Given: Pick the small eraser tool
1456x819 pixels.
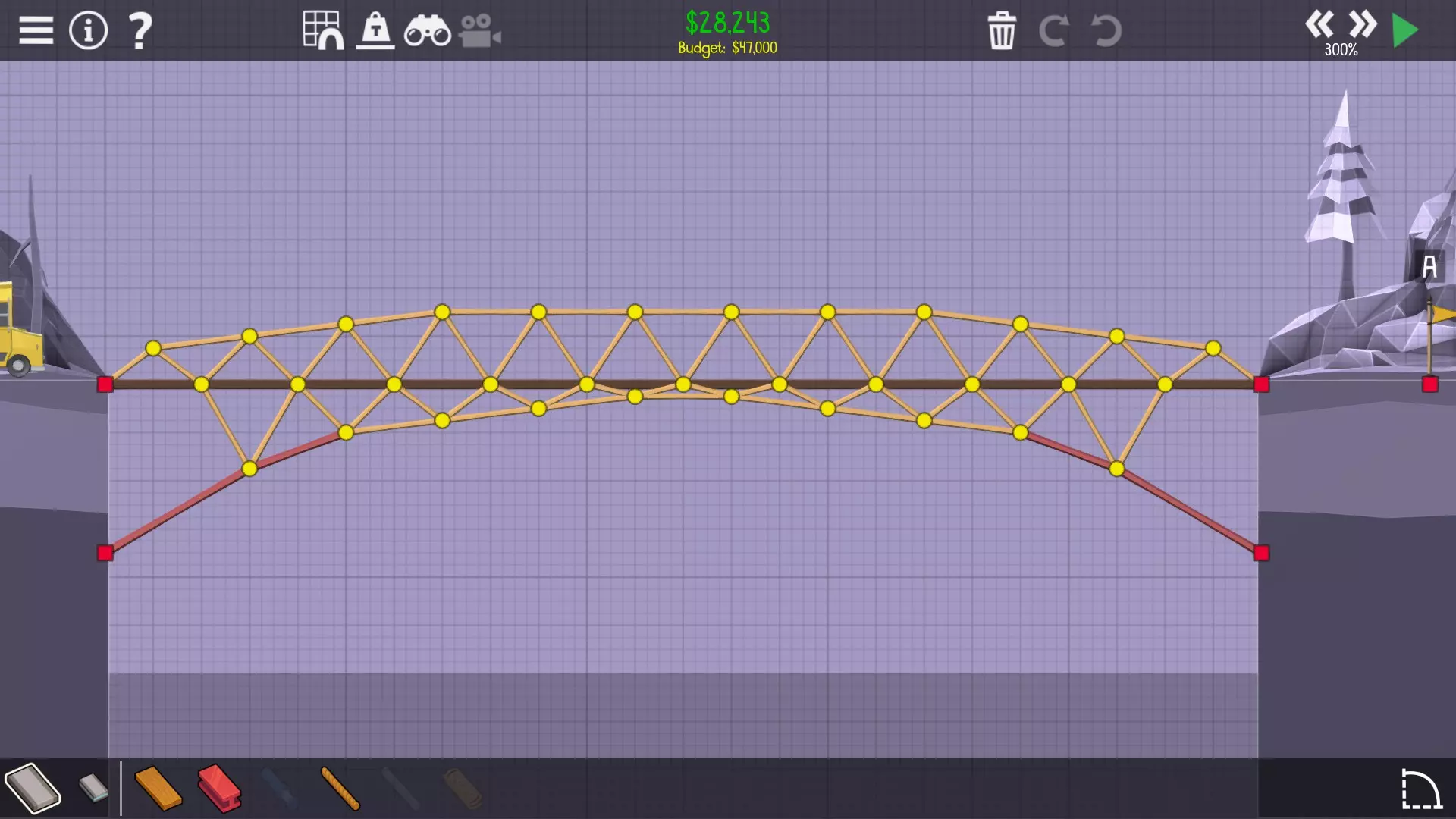Looking at the screenshot, I should 93,788.
